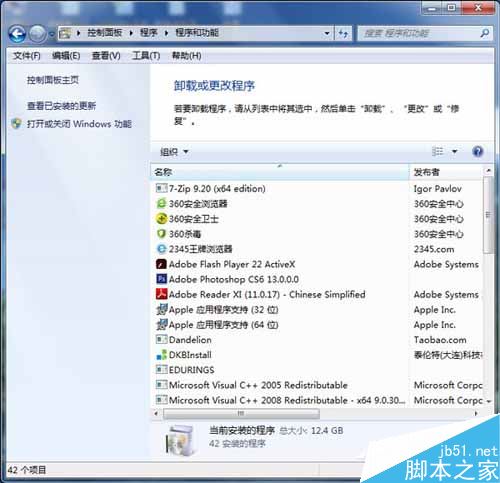The width and height of the screenshot is (500, 483).
Task: Sort by 名称 column header
Action: 280,172
